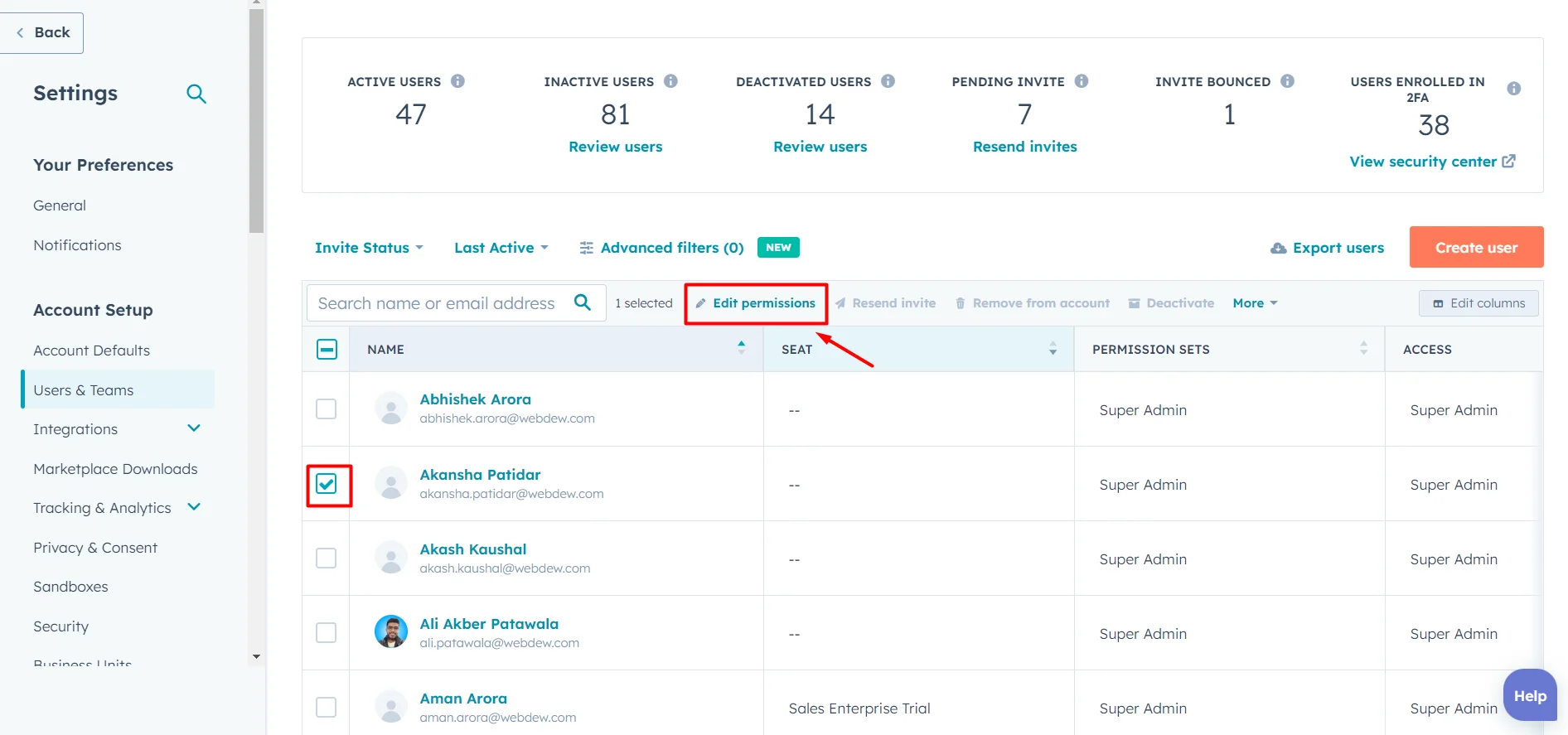
Task: Click the info icon next to Active Users
Action: [457, 81]
